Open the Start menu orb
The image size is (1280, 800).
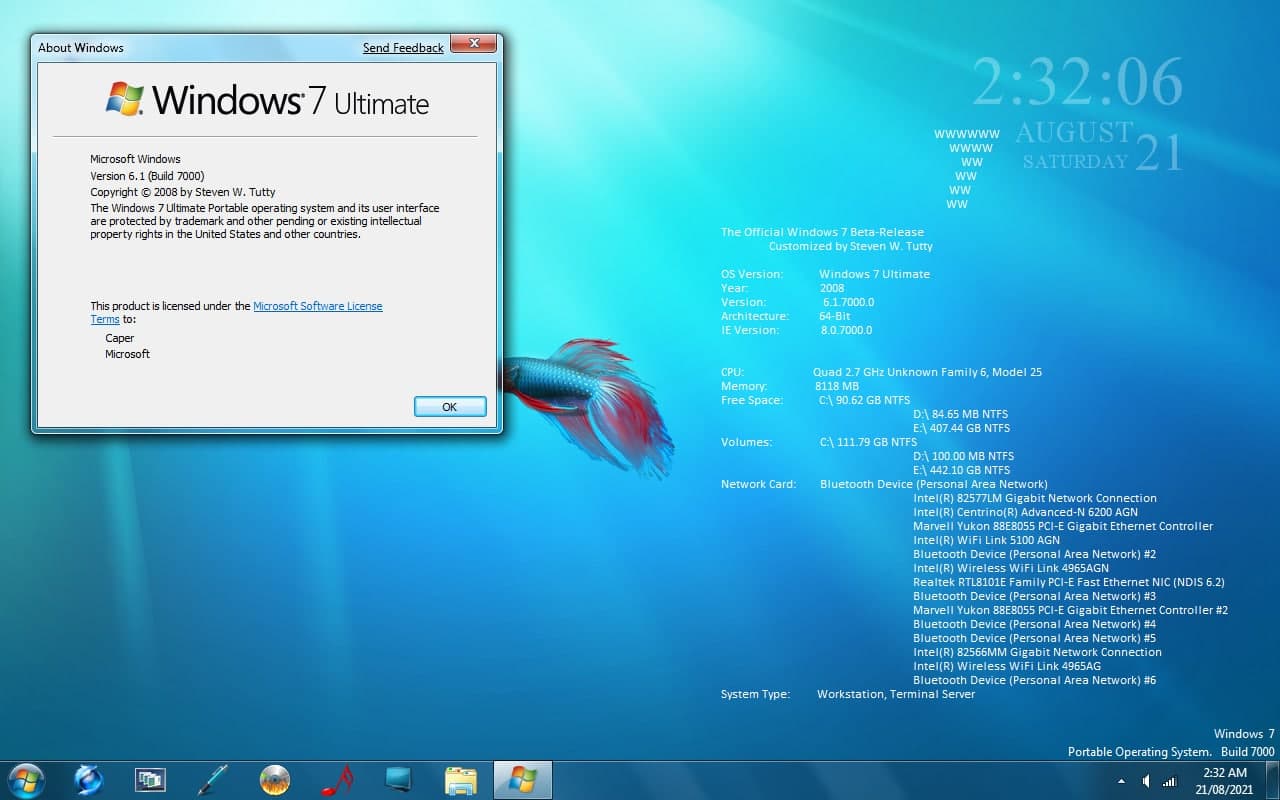(25, 780)
